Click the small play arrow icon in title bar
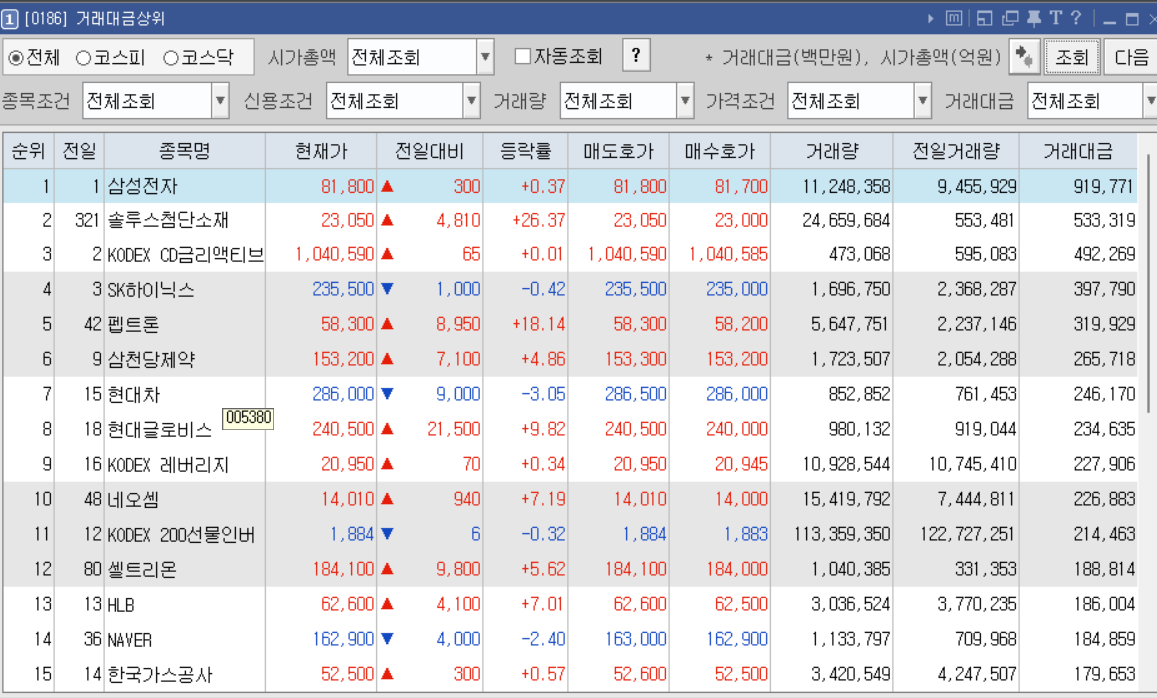The image size is (1157, 698). click(930, 18)
